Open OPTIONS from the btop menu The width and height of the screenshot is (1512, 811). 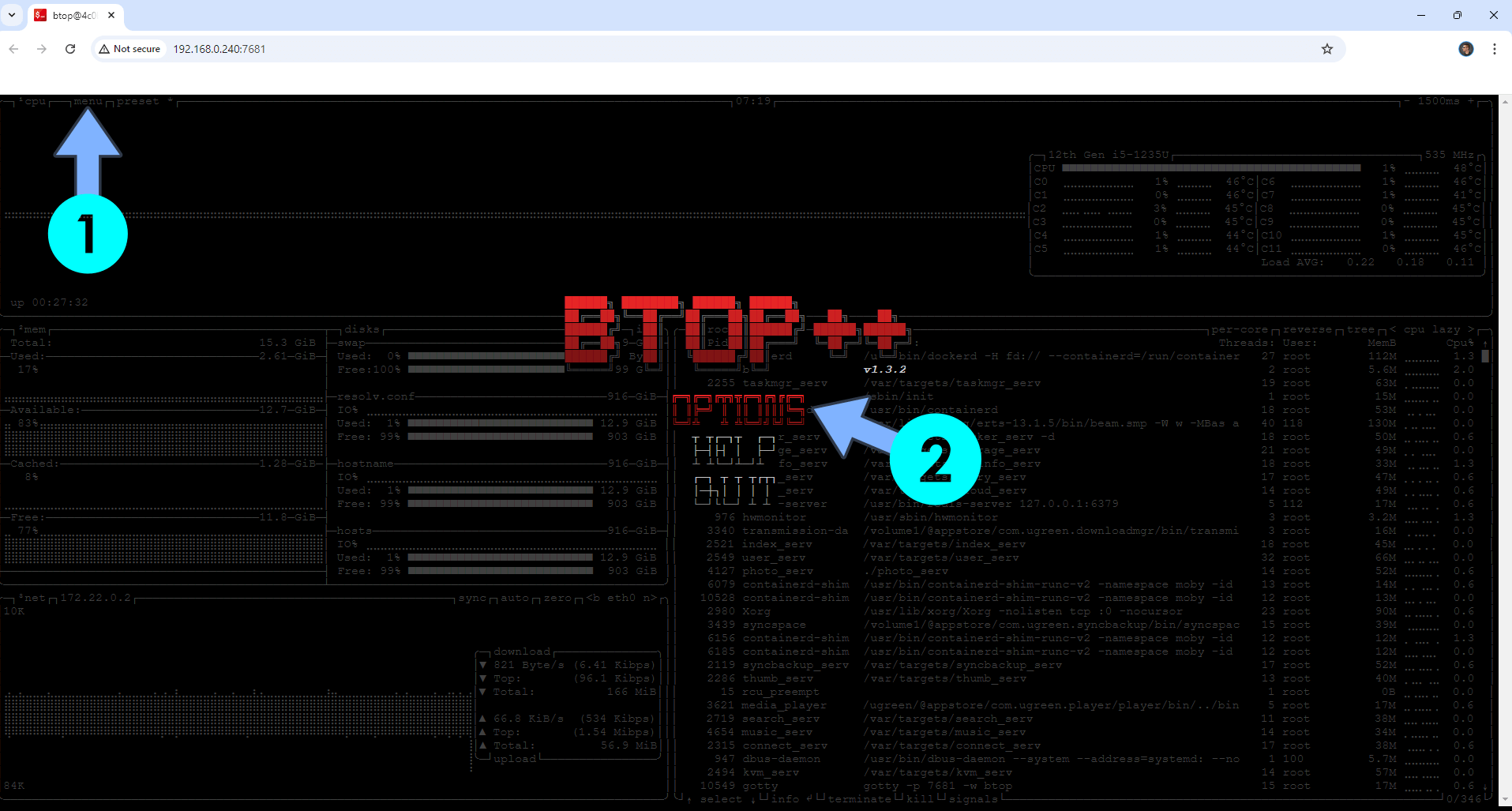(x=737, y=409)
